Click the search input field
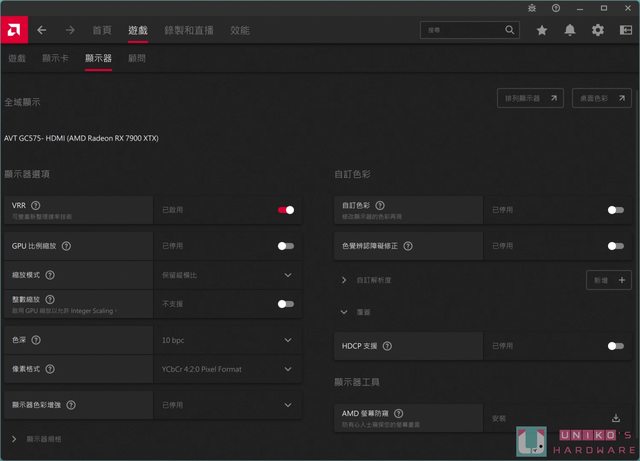The image size is (640, 461). click(x=460, y=30)
